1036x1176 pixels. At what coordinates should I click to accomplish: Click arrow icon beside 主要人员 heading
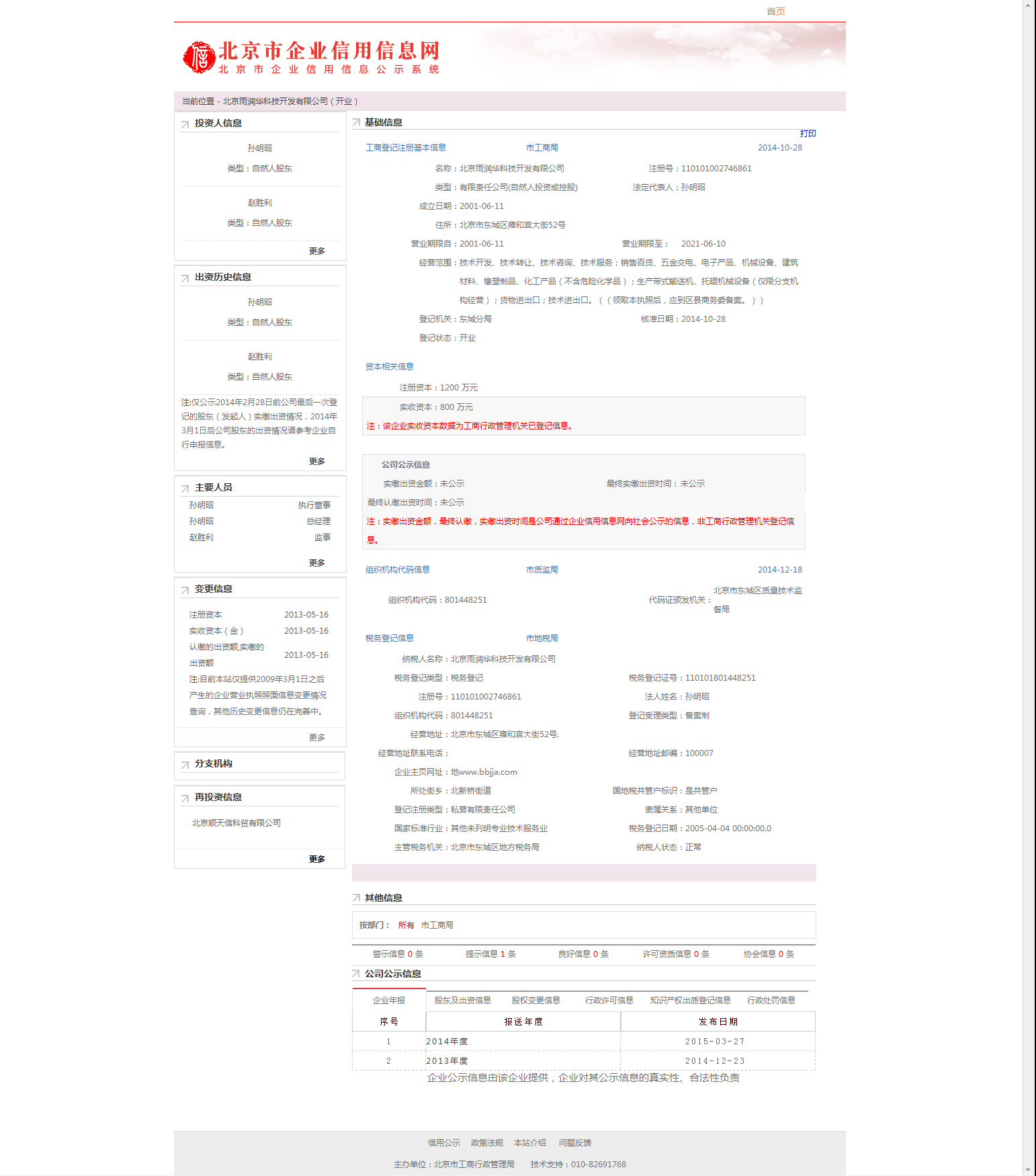coord(185,489)
